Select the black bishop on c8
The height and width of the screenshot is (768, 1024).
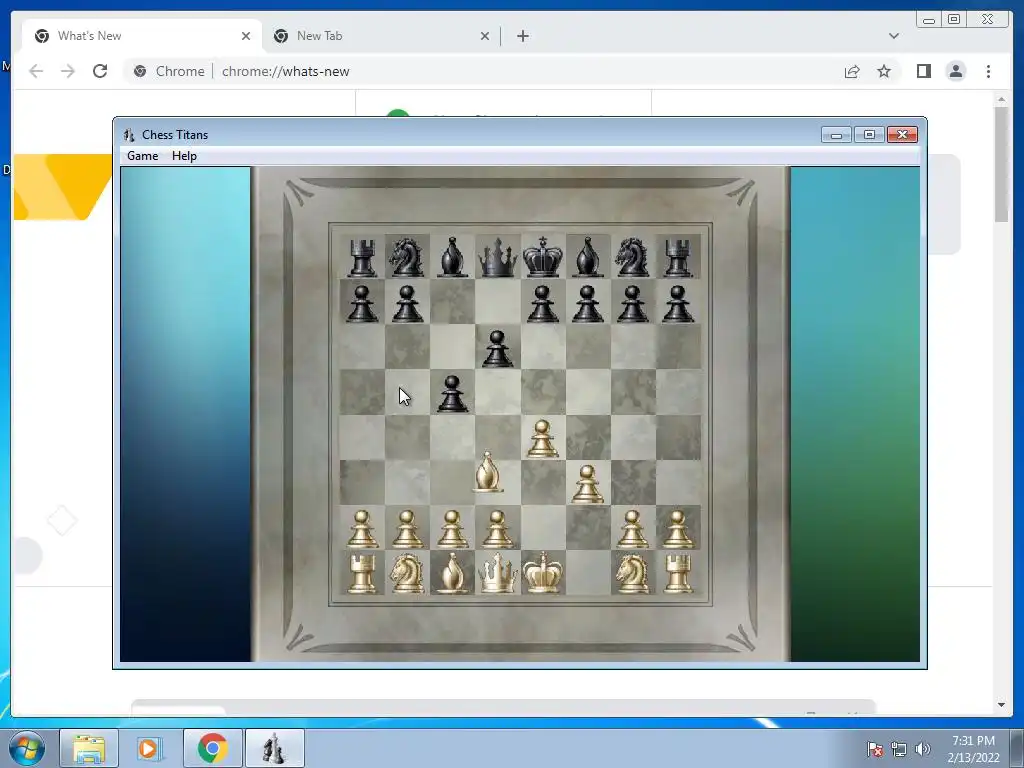[x=452, y=257]
